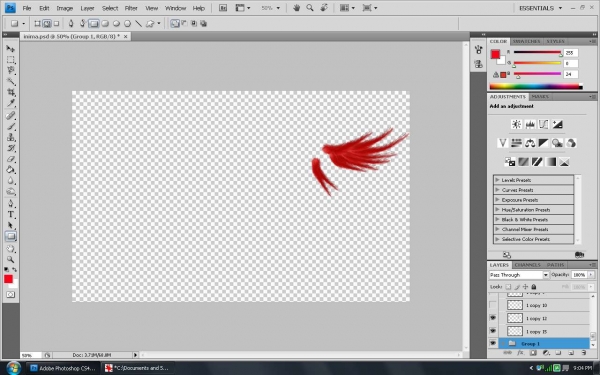
Task: Toggle lock image pixels
Action: click(x=517, y=287)
